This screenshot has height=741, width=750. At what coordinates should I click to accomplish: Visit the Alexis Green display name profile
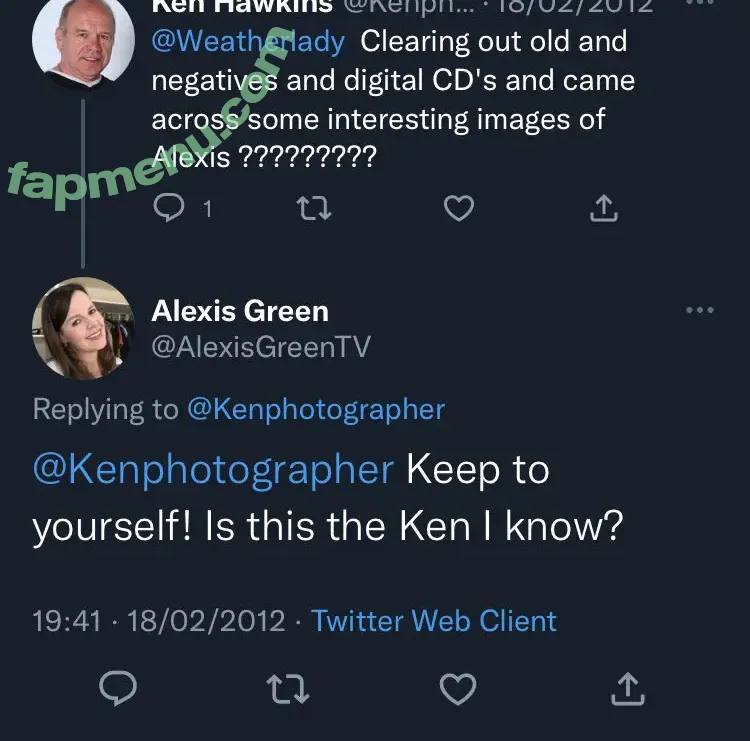coord(240,311)
